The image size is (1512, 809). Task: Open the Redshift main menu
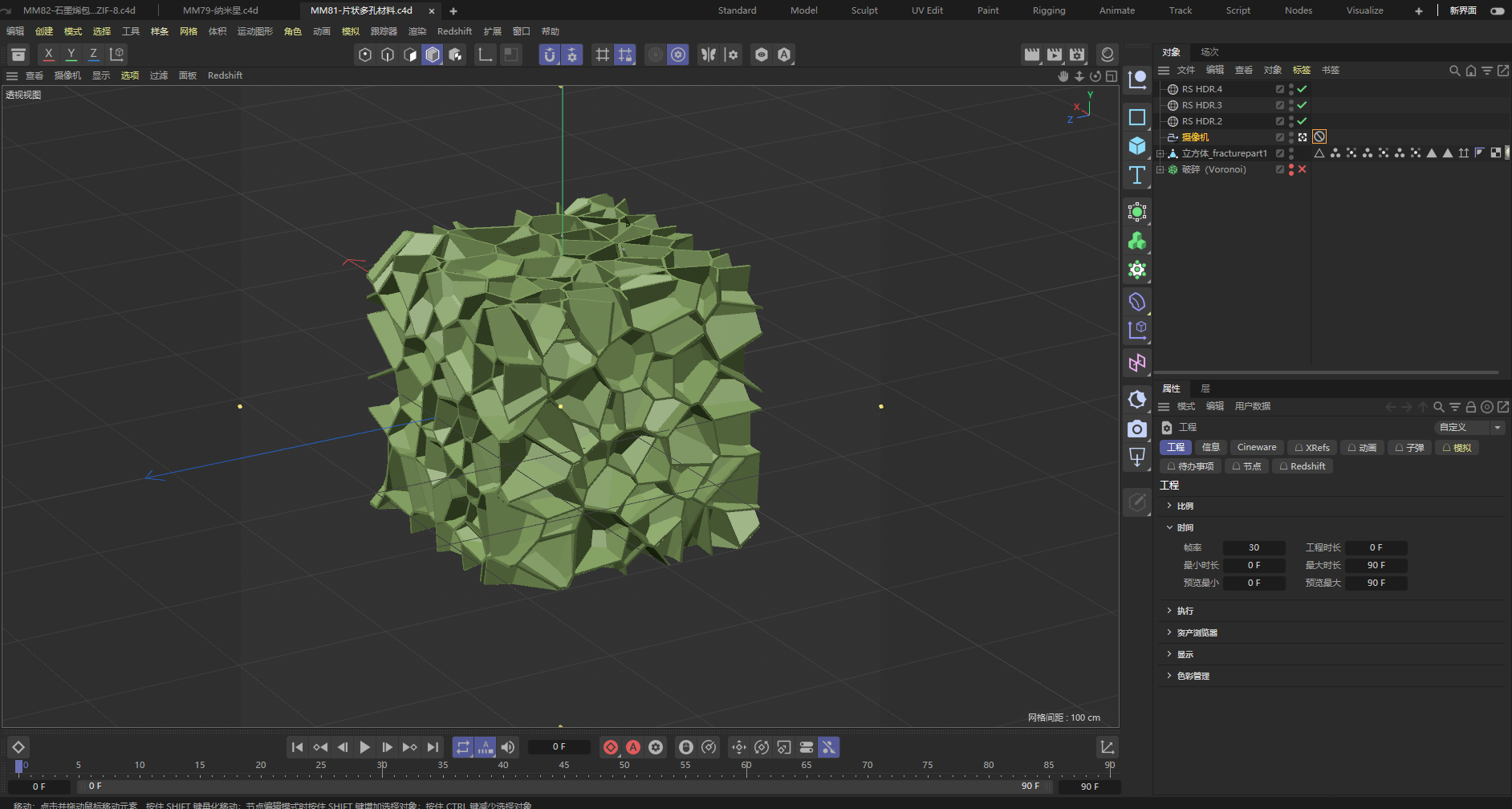[x=454, y=31]
